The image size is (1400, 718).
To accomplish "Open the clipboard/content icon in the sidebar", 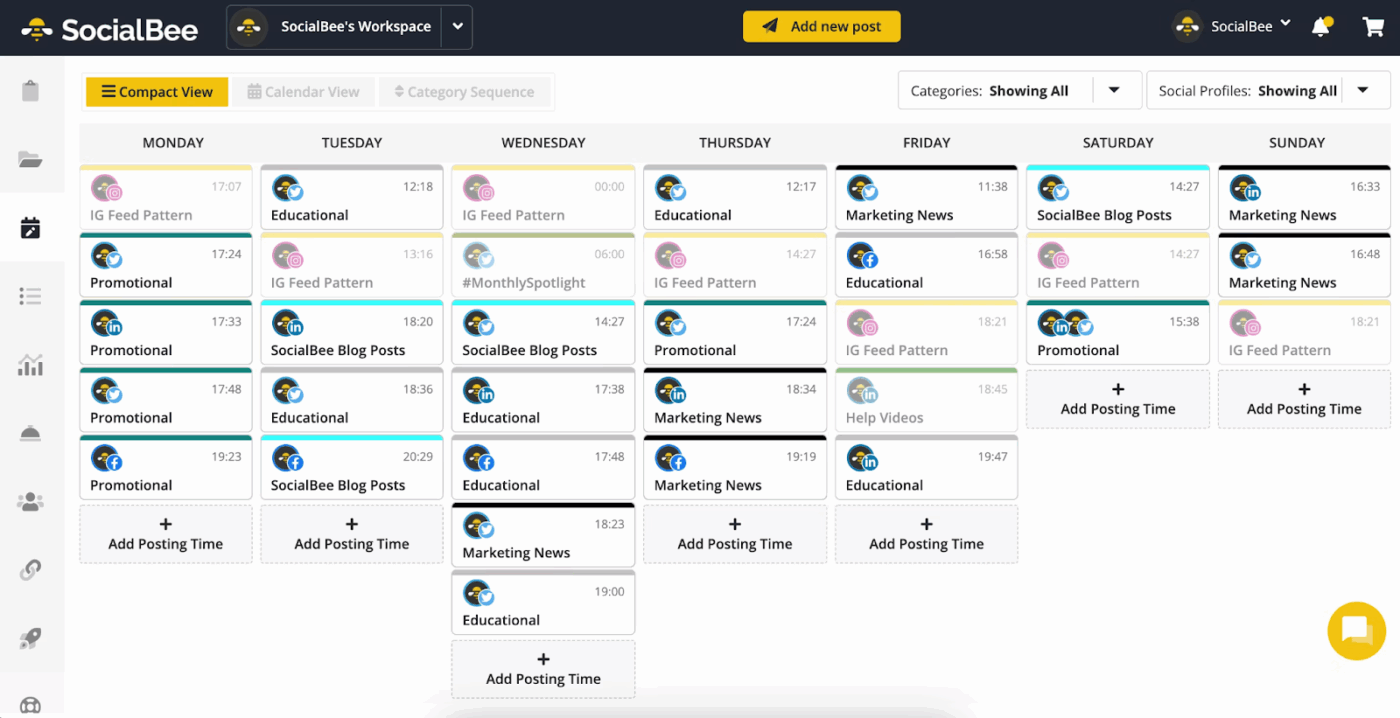I will coord(30,90).
